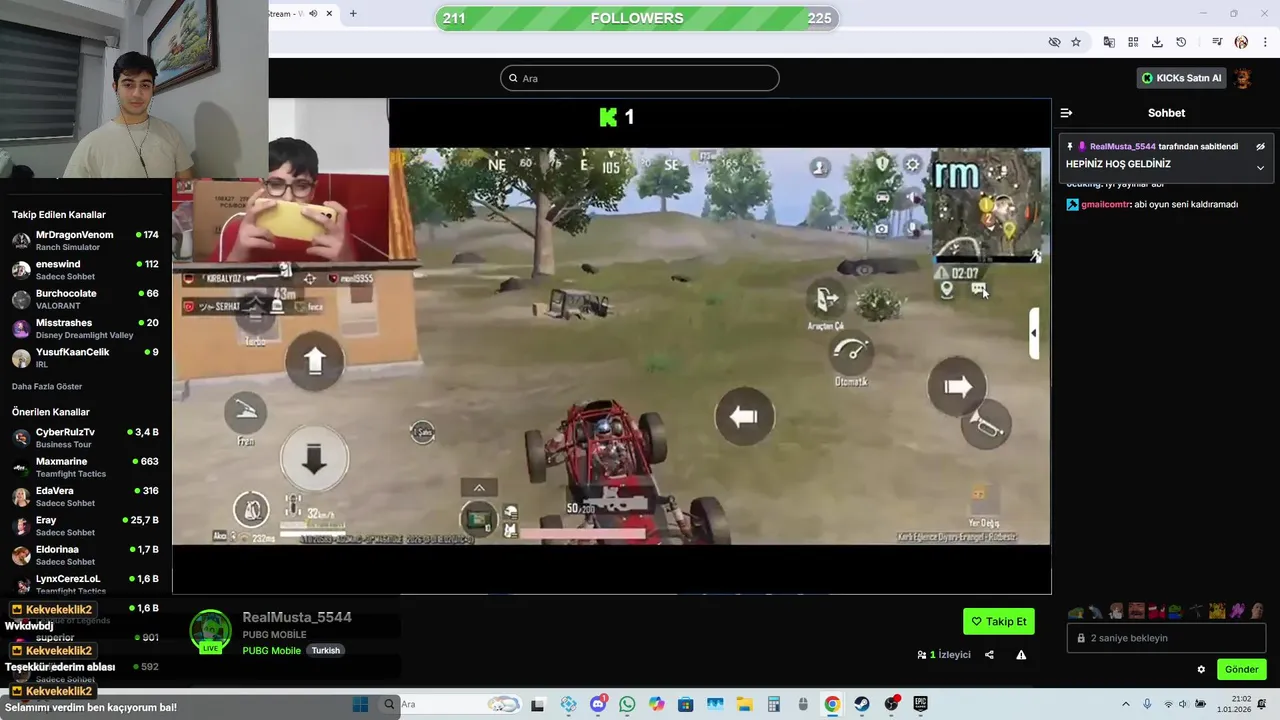Viewport: 1280px width, 720px height.
Task: Click KICKs Satın Al button
Action: tap(1181, 78)
